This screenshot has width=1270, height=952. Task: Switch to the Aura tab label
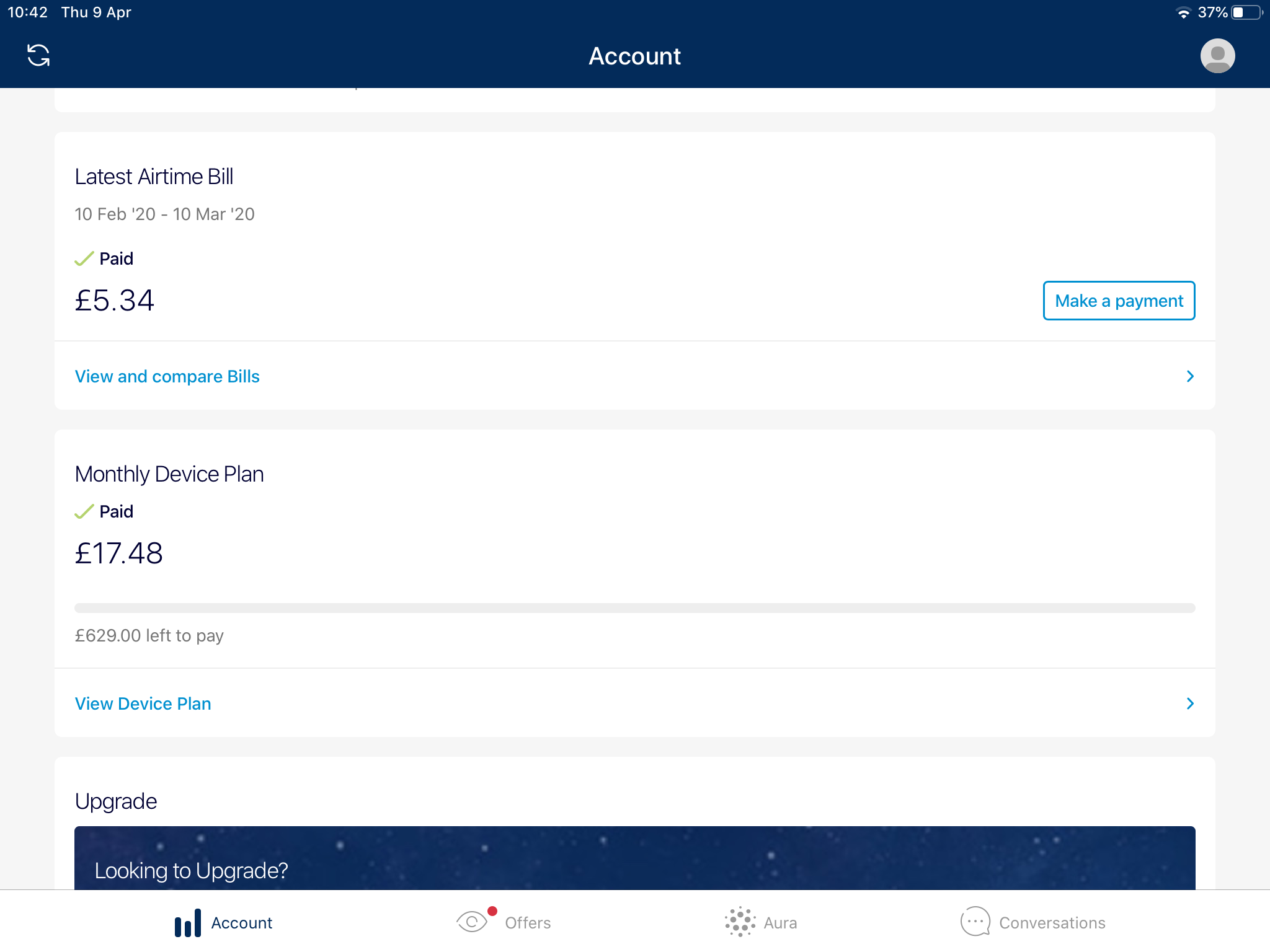coord(780,923)
